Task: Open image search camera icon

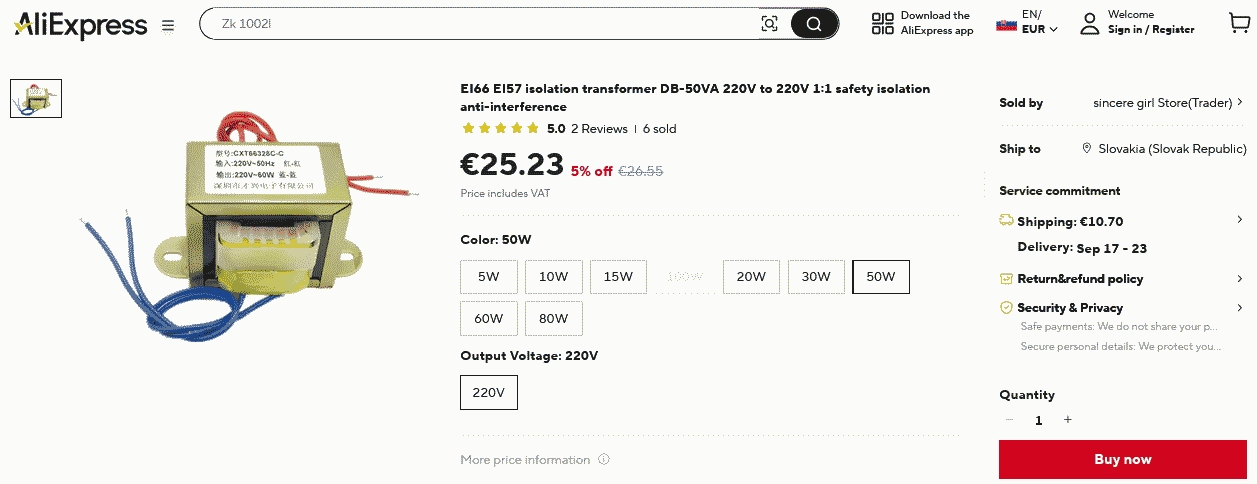Action: click(x=769, y=24)
